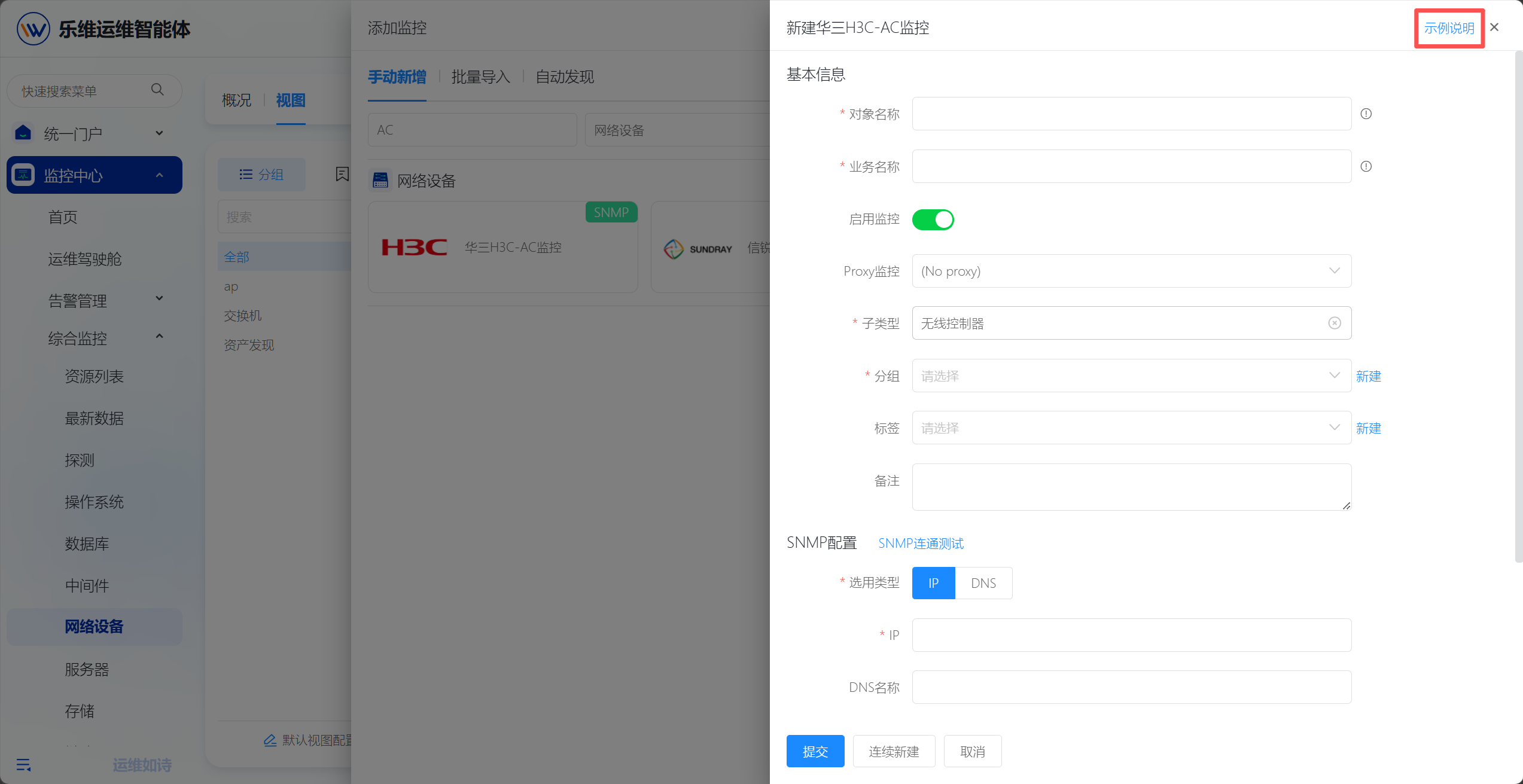Select DNS as 选用类型
Screen dimensions: 1523x784
pyautogui.click(x=983, y=583)
